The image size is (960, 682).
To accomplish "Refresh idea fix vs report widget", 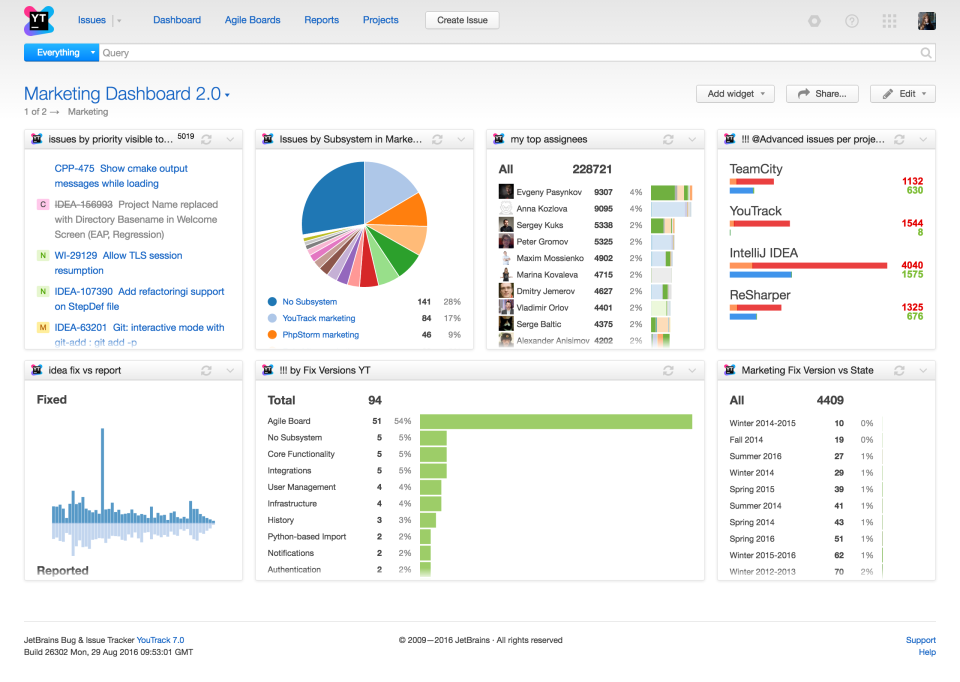I will click(206, 370).
